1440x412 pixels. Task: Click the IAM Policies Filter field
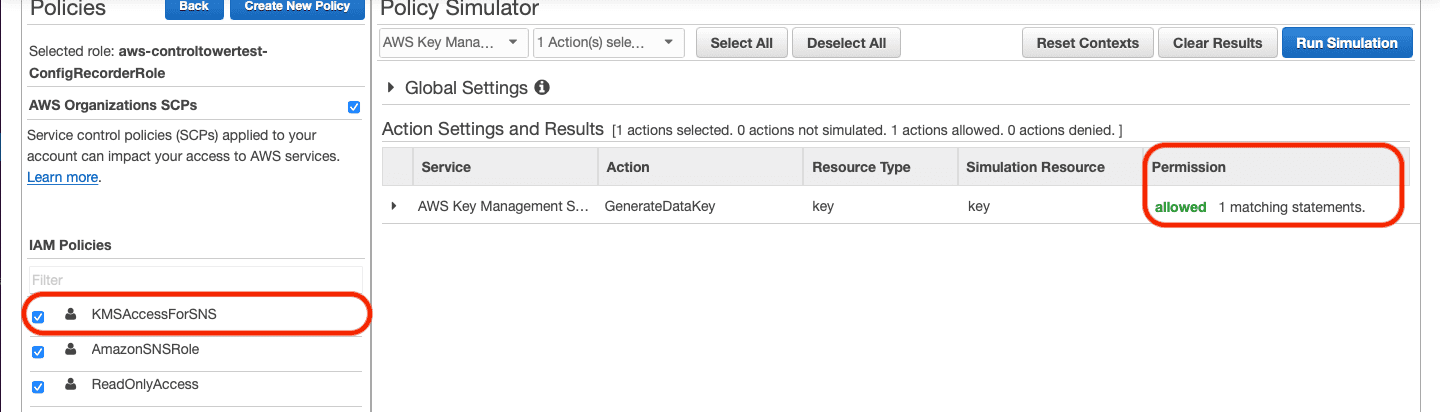195,280
